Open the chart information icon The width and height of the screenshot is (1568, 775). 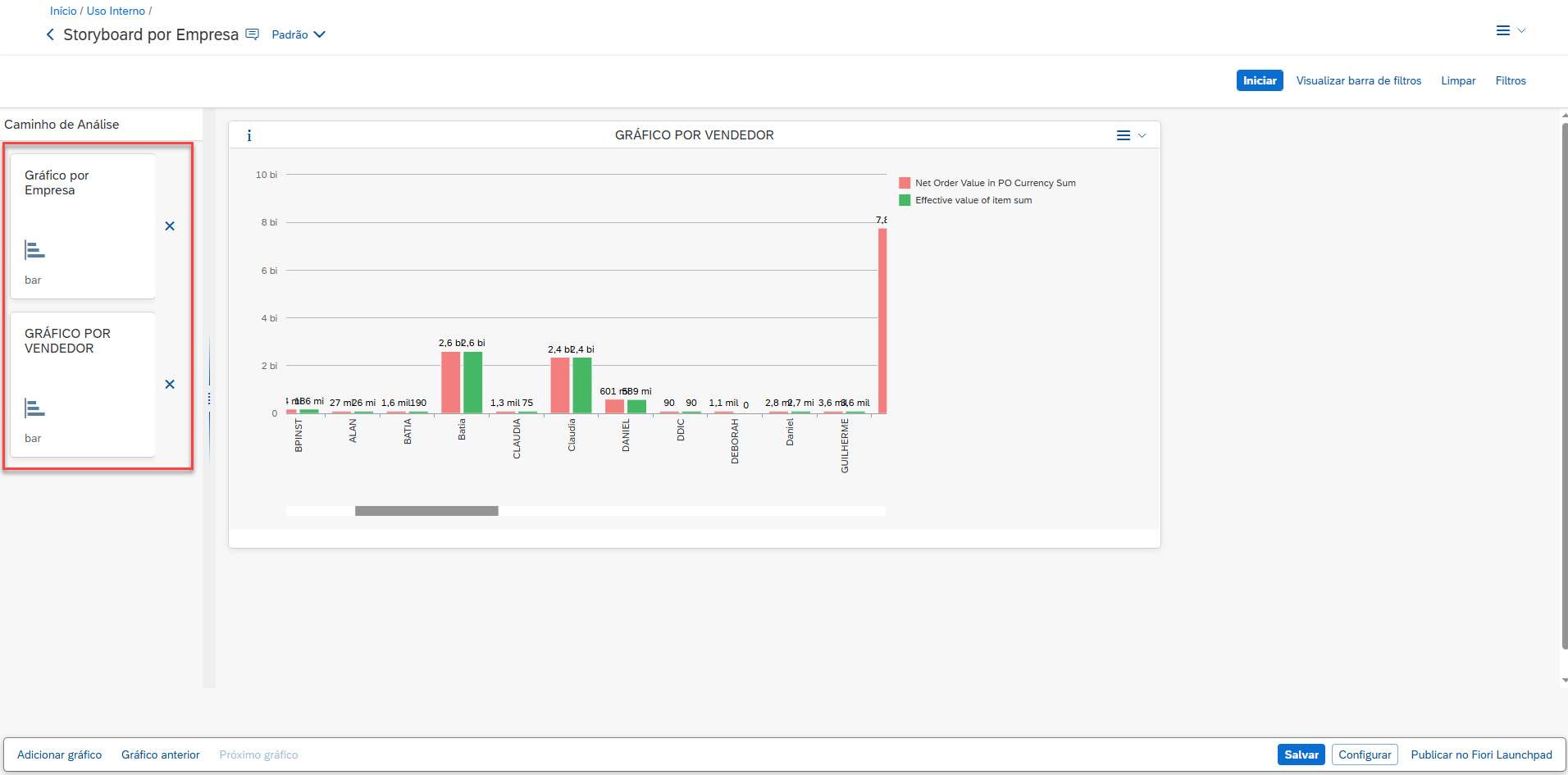tap(249, 135)
